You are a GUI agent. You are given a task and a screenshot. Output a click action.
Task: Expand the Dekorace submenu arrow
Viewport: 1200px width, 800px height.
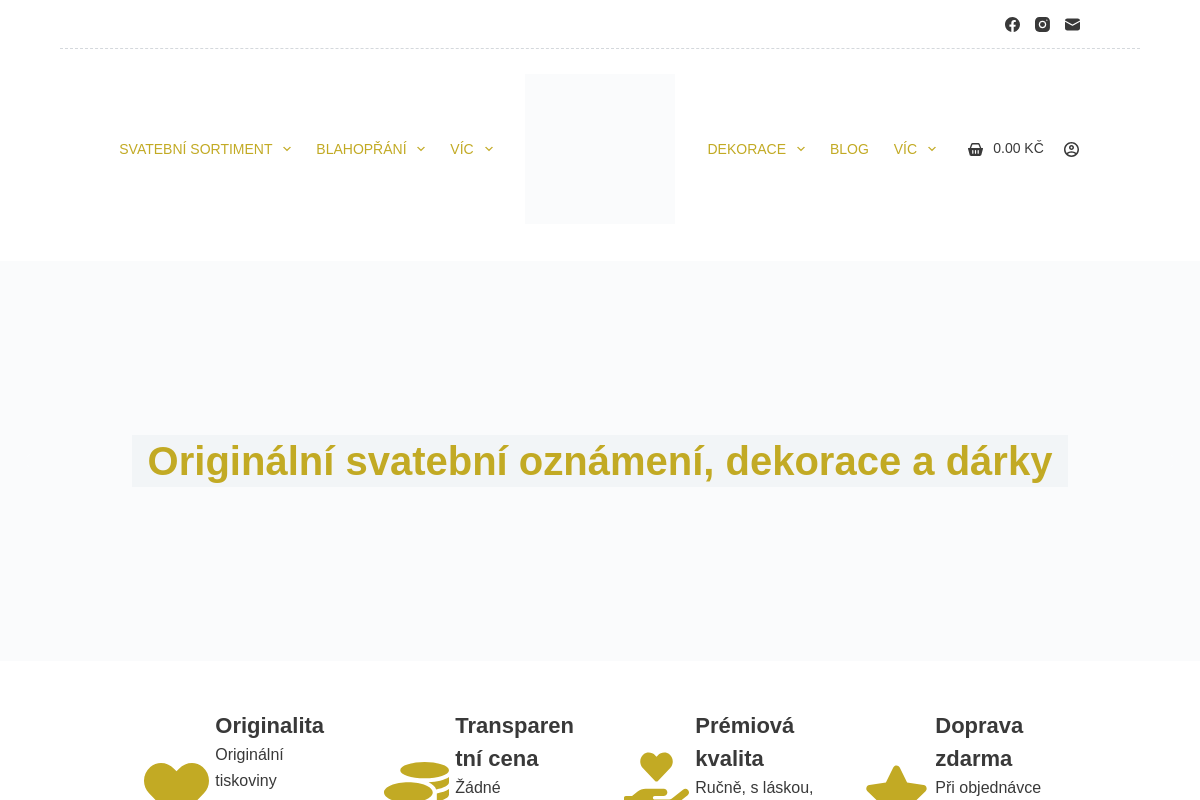pyautogui.click(x=801, y=149)
